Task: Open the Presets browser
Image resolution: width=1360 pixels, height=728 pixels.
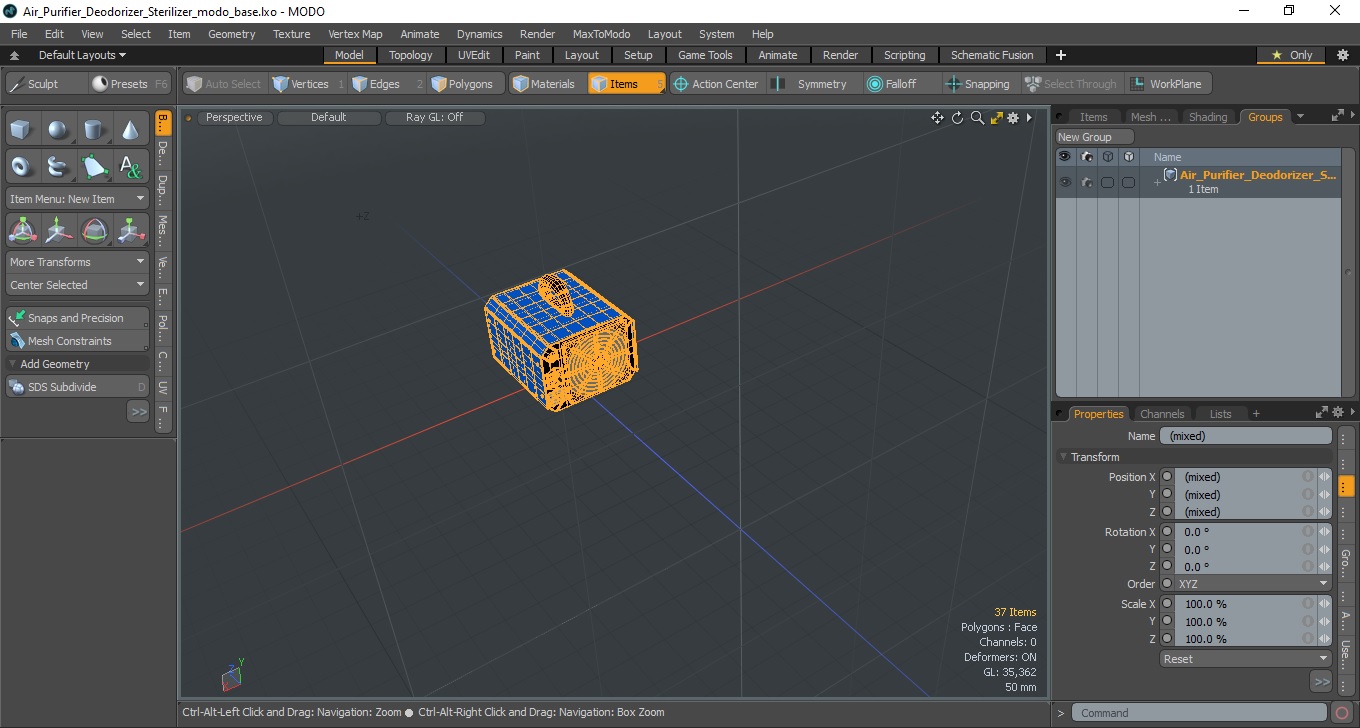Action: [130, 84]
